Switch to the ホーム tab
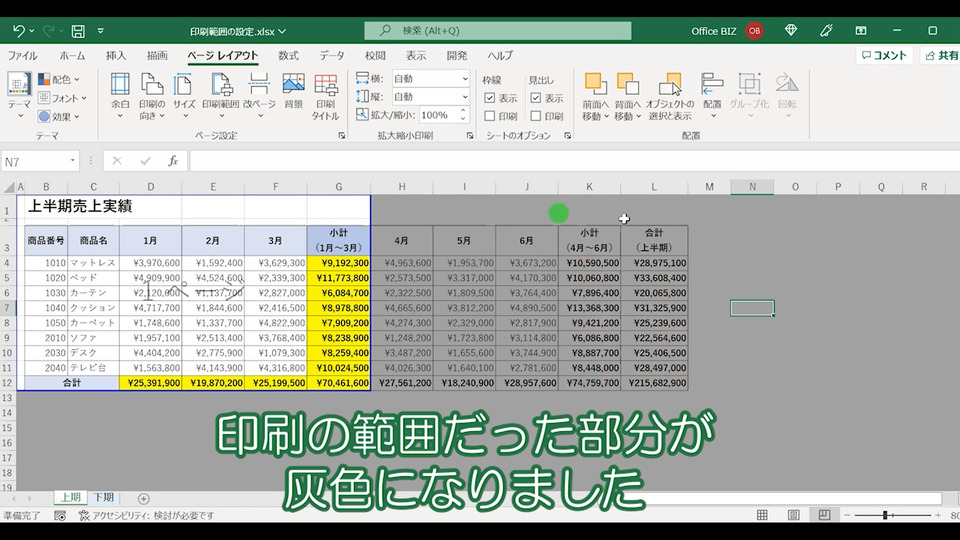This screenshot has height=540, width=960. (72, 55)
